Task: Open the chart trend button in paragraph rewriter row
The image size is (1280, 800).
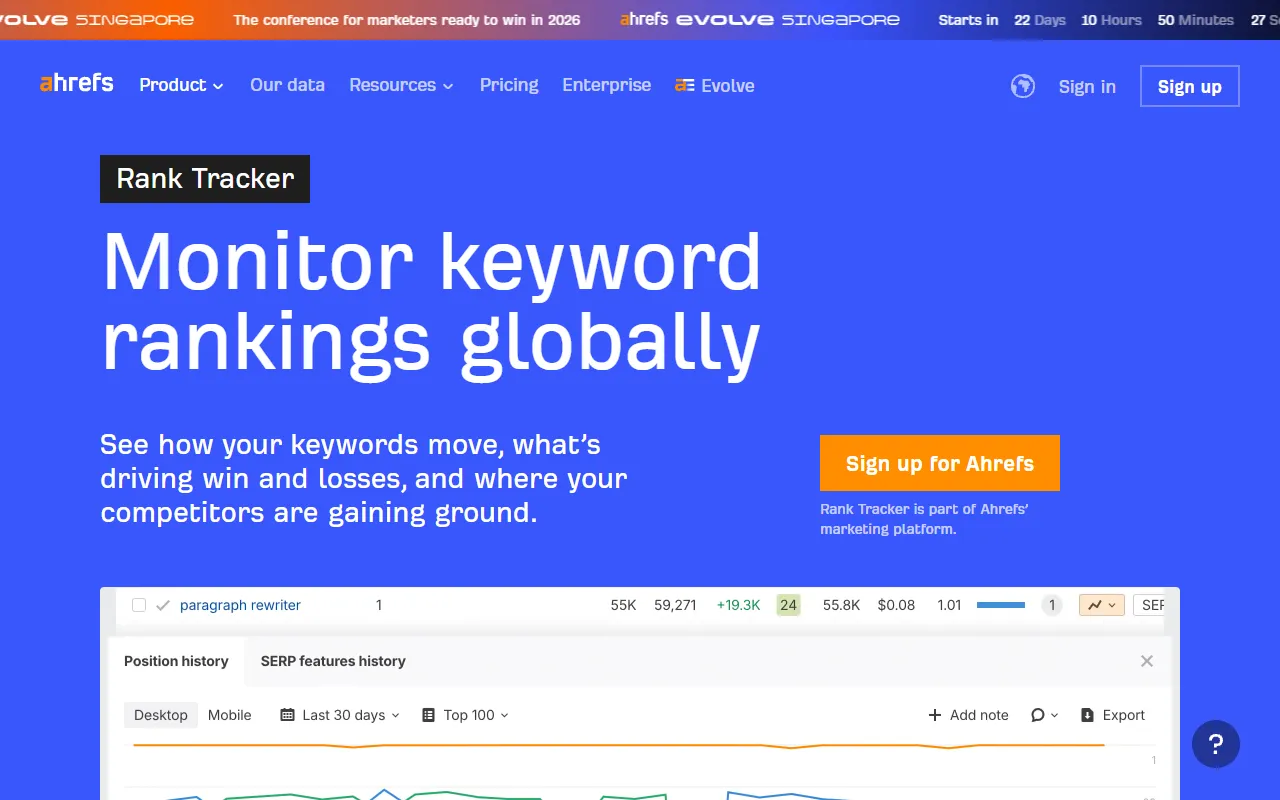Action: [x=1102, y=605]
